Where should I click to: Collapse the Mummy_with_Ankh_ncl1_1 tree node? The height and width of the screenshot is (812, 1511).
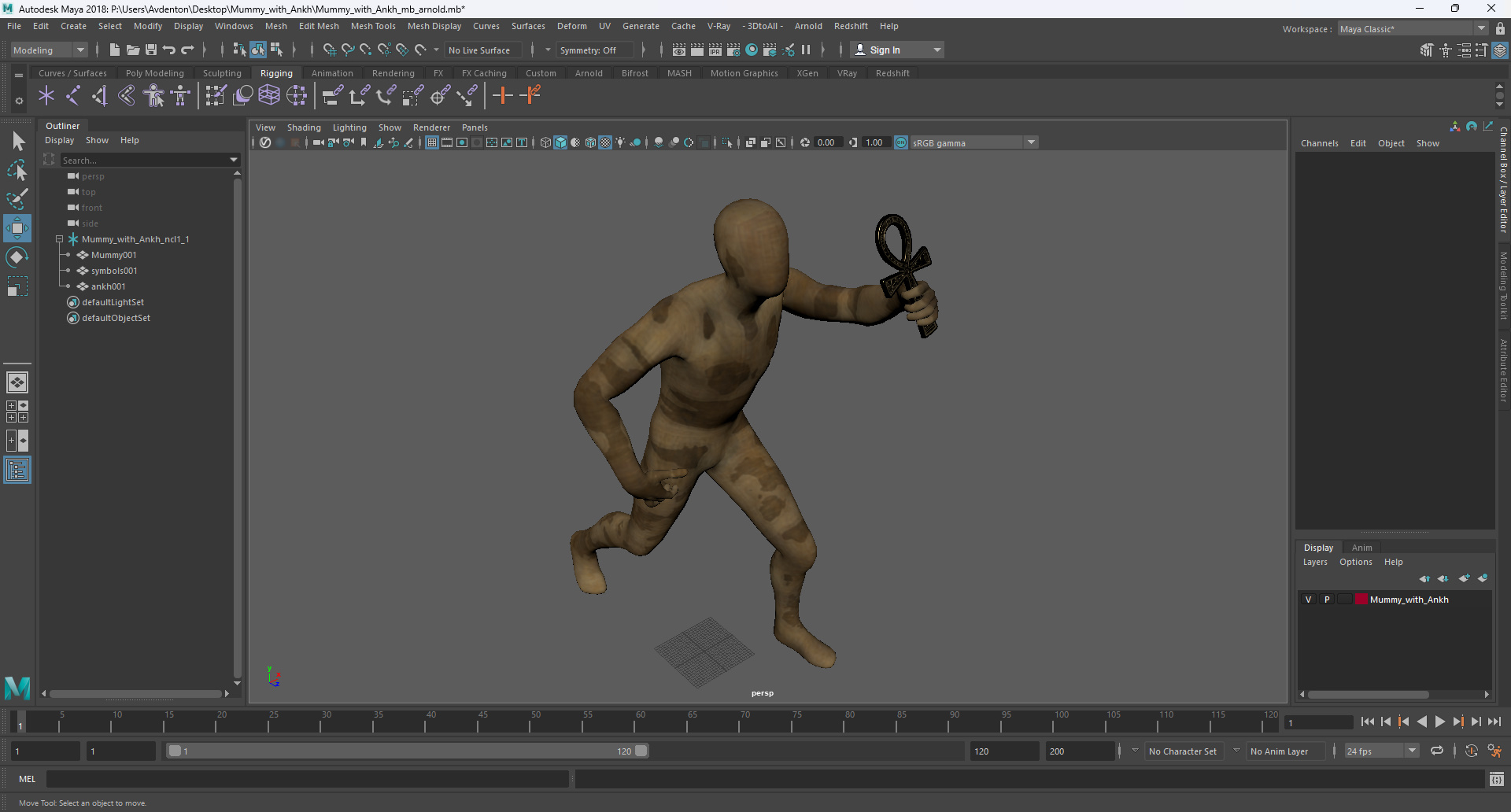click(59, 239)
